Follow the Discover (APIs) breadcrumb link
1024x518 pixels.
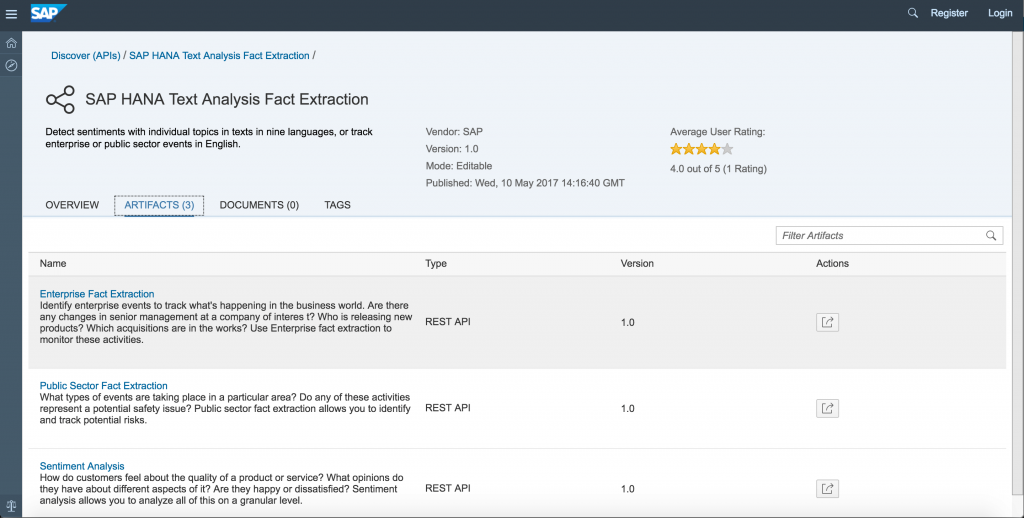86,56
